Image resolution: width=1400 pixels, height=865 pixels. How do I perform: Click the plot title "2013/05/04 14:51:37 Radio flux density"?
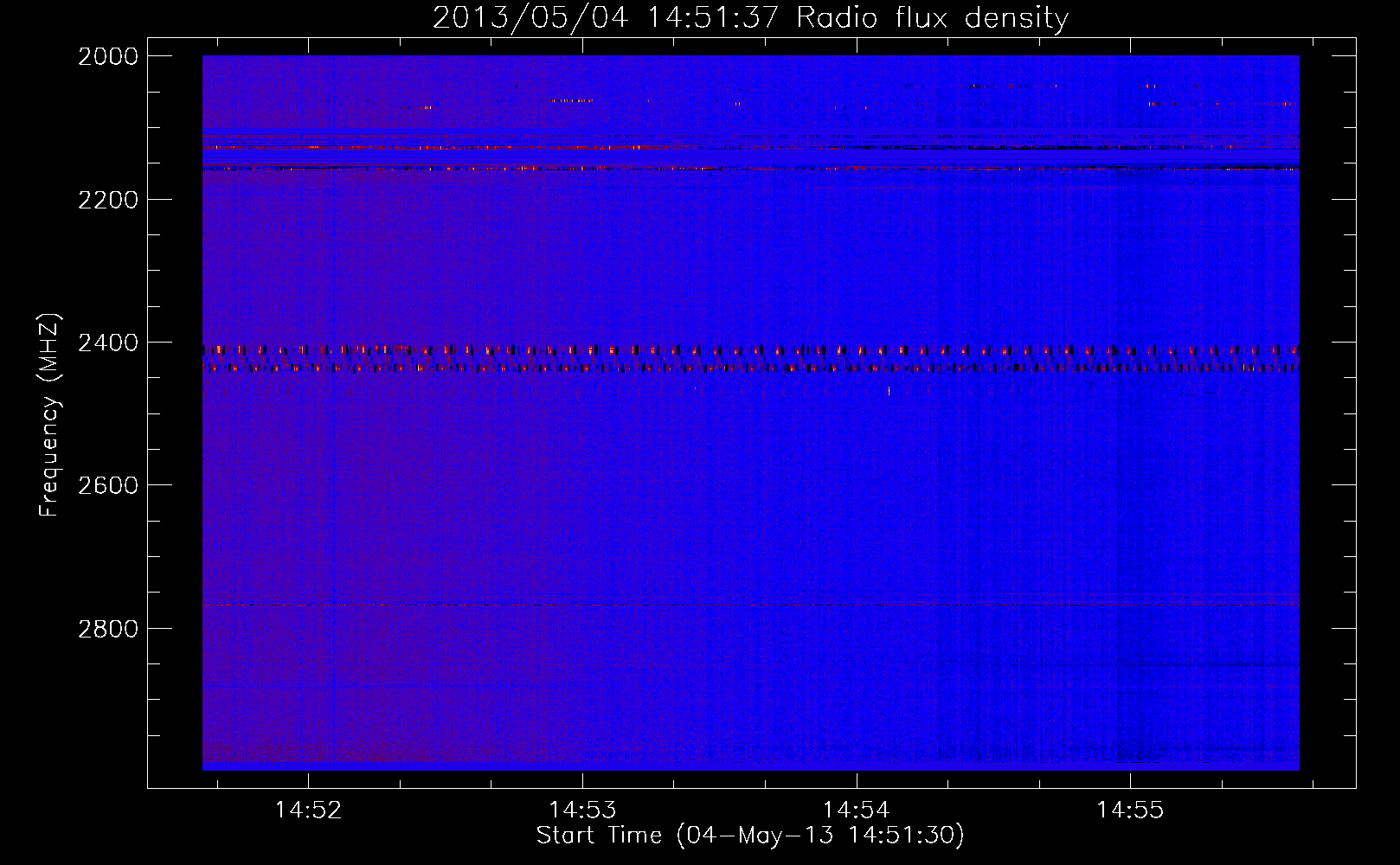(x=750, y=17)
